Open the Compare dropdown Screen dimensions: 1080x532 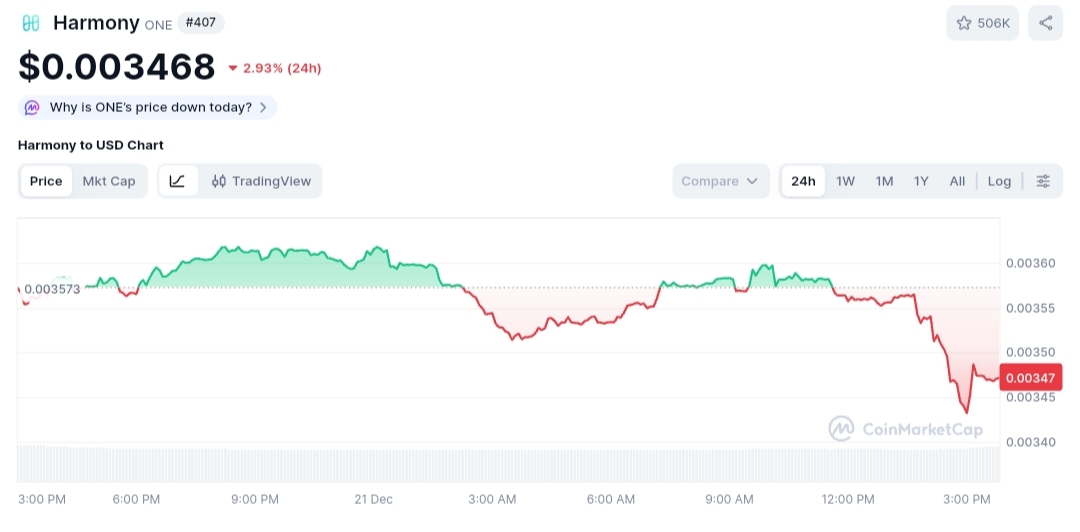point(720,181)
